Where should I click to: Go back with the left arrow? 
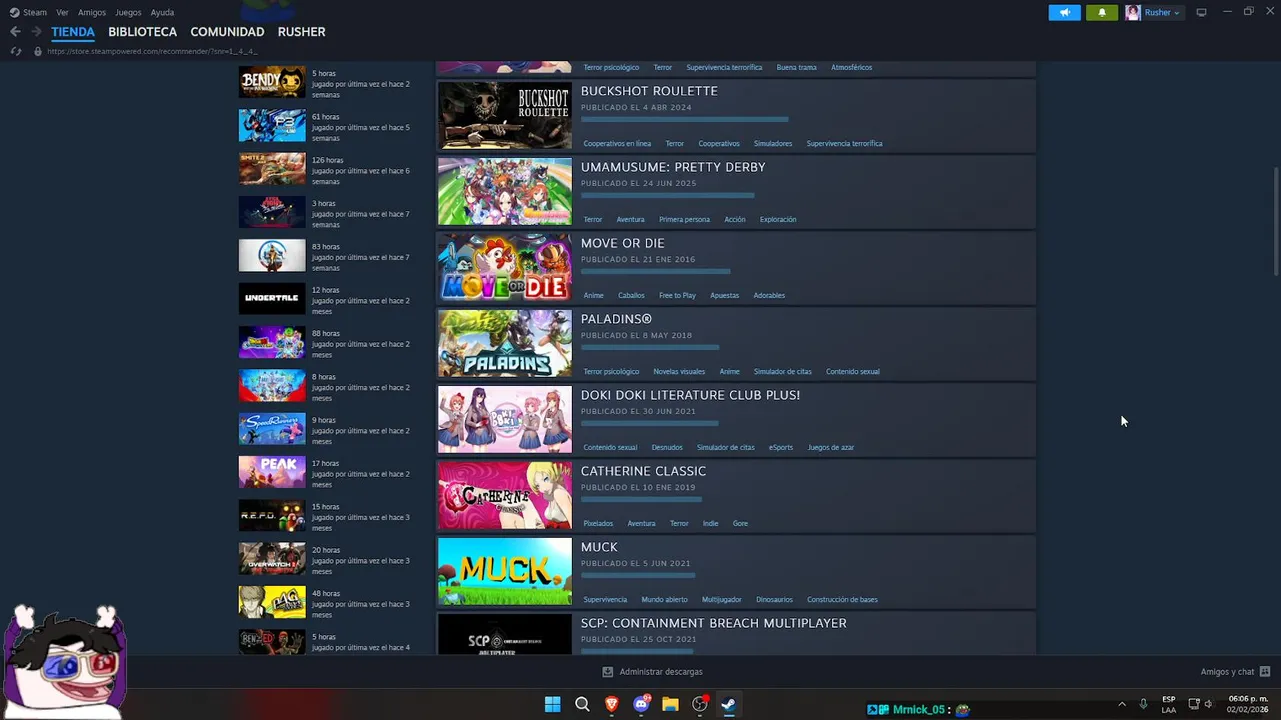(15, 32)
